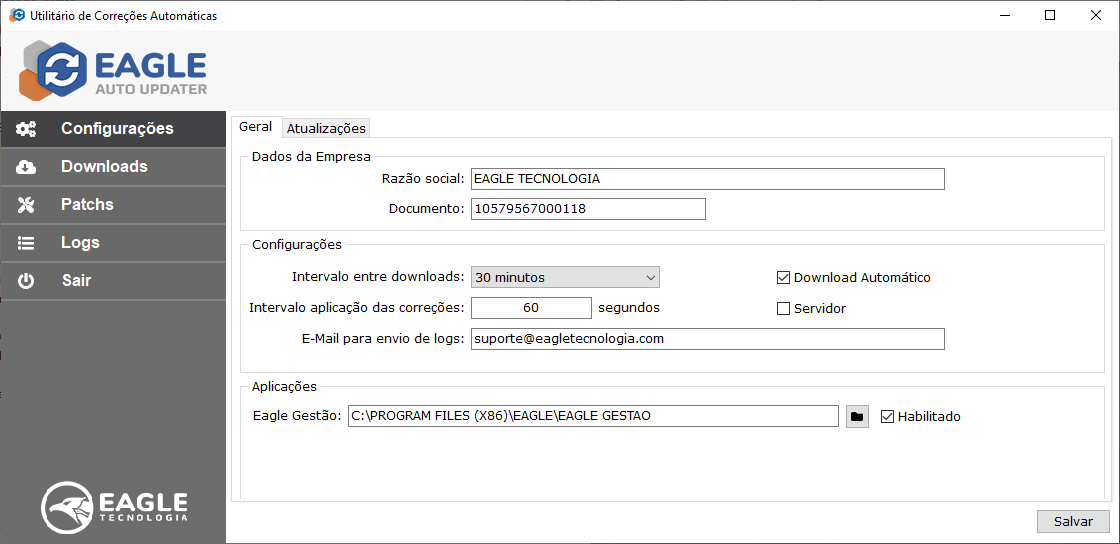
Task: Click the 'Eagle Gestão:' label
Action: [x=297, y=416]
